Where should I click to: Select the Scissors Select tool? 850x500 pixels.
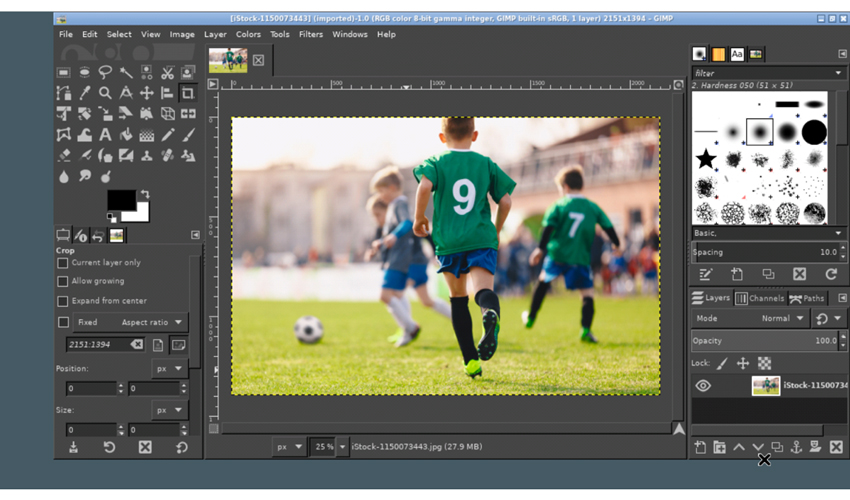tap(167, 72)
